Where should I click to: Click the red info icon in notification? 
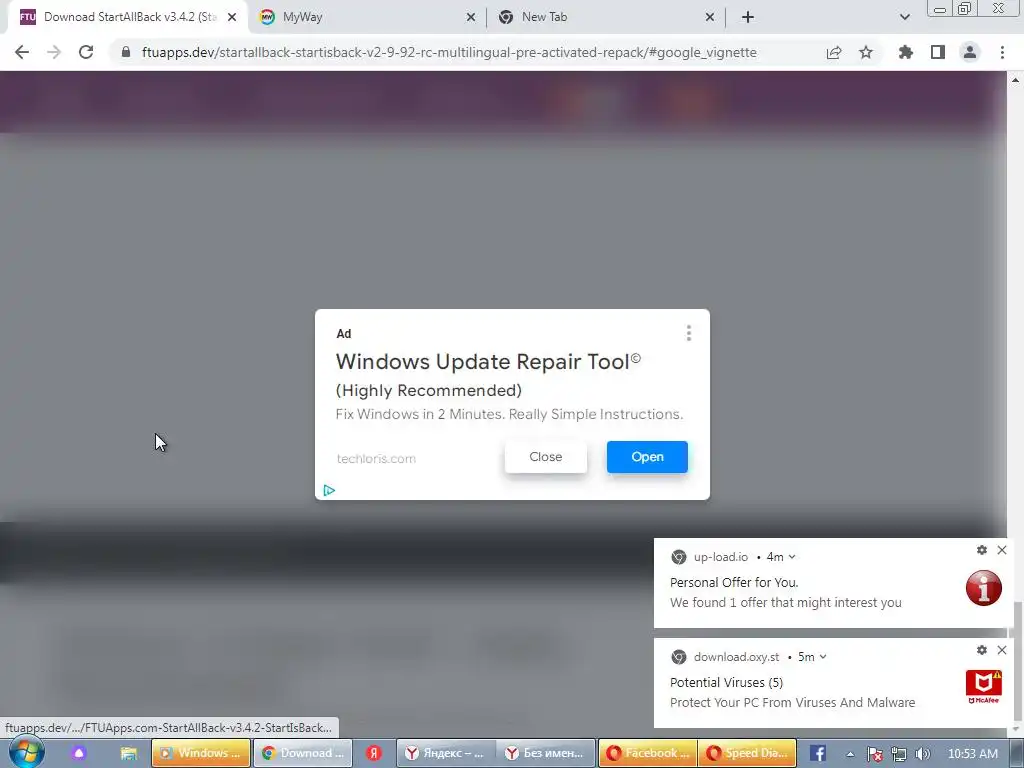[x=984, y=588]
